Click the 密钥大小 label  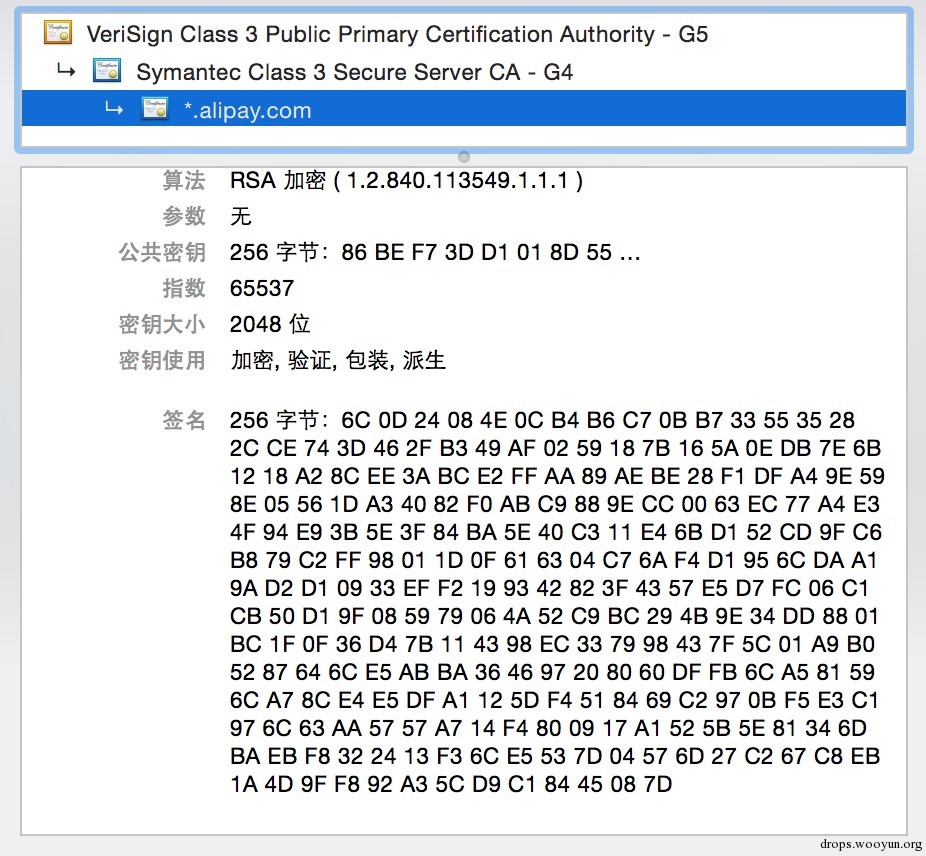click(162, 324)
